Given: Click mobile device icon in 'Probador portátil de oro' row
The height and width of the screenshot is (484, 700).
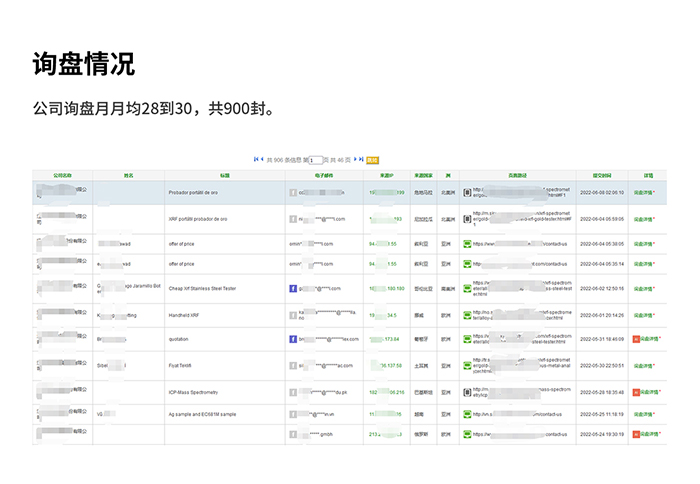Looking at the screenshot, I should pos(467,192).
